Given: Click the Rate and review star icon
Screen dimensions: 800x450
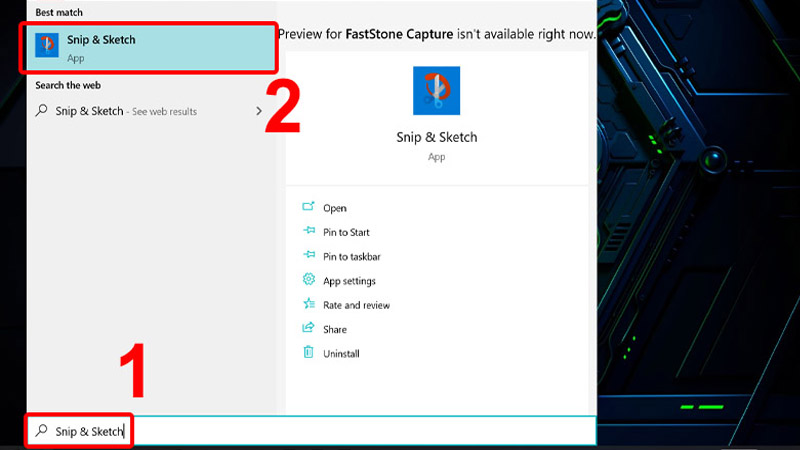Looking at the screenshot, I should click(308, 305).
